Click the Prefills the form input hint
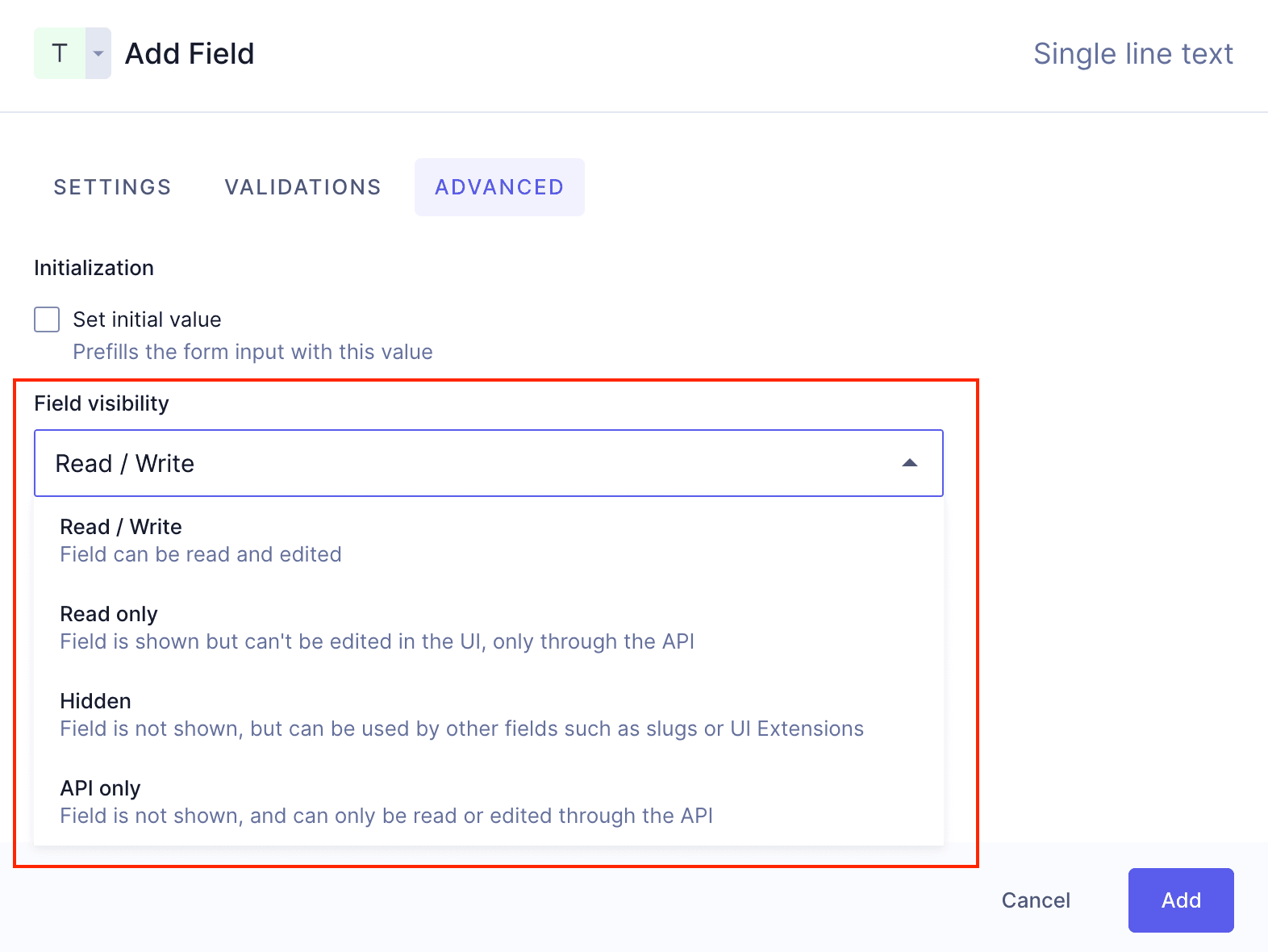Screen dimensions: 1268x952 [252, 352]
